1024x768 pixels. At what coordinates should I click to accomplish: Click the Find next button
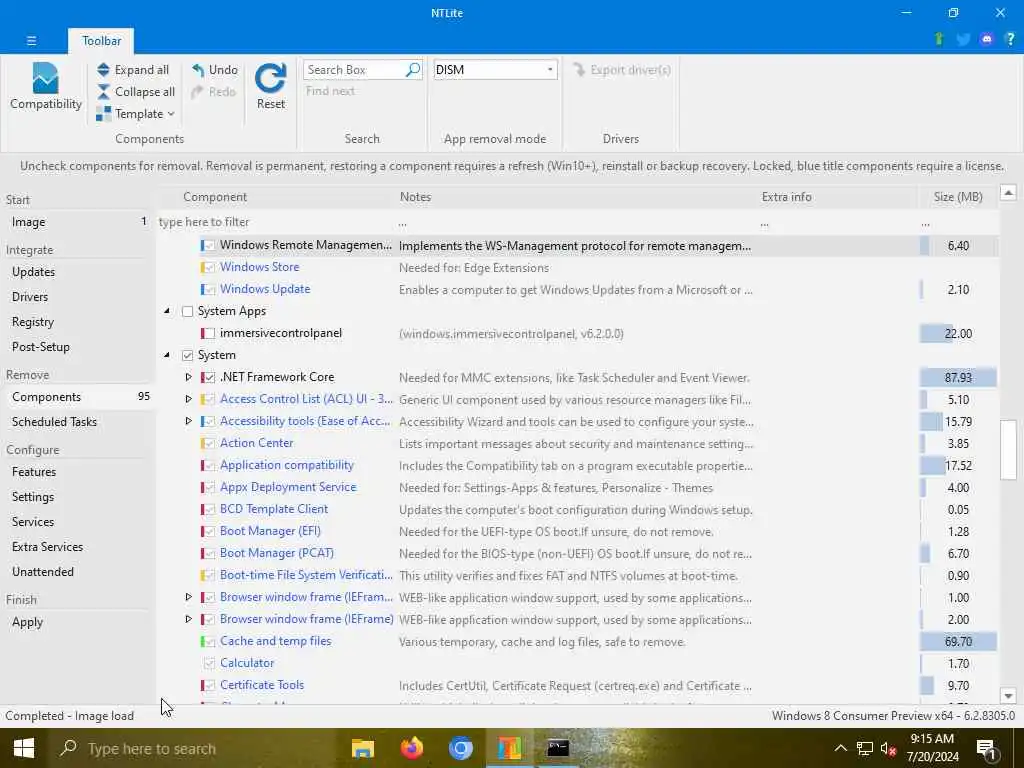(330, 91)
